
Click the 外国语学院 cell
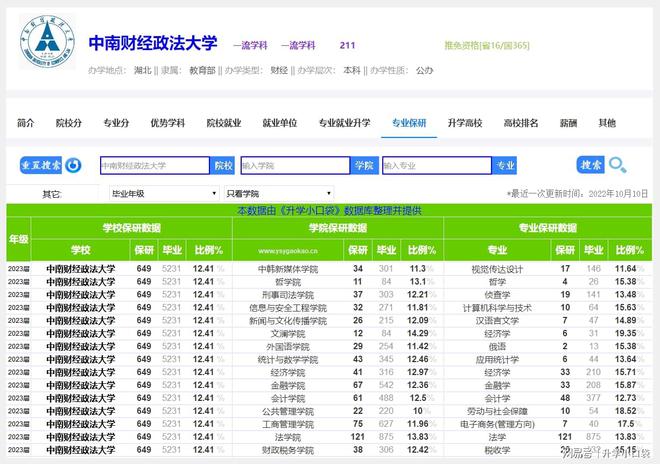point(288,347)
